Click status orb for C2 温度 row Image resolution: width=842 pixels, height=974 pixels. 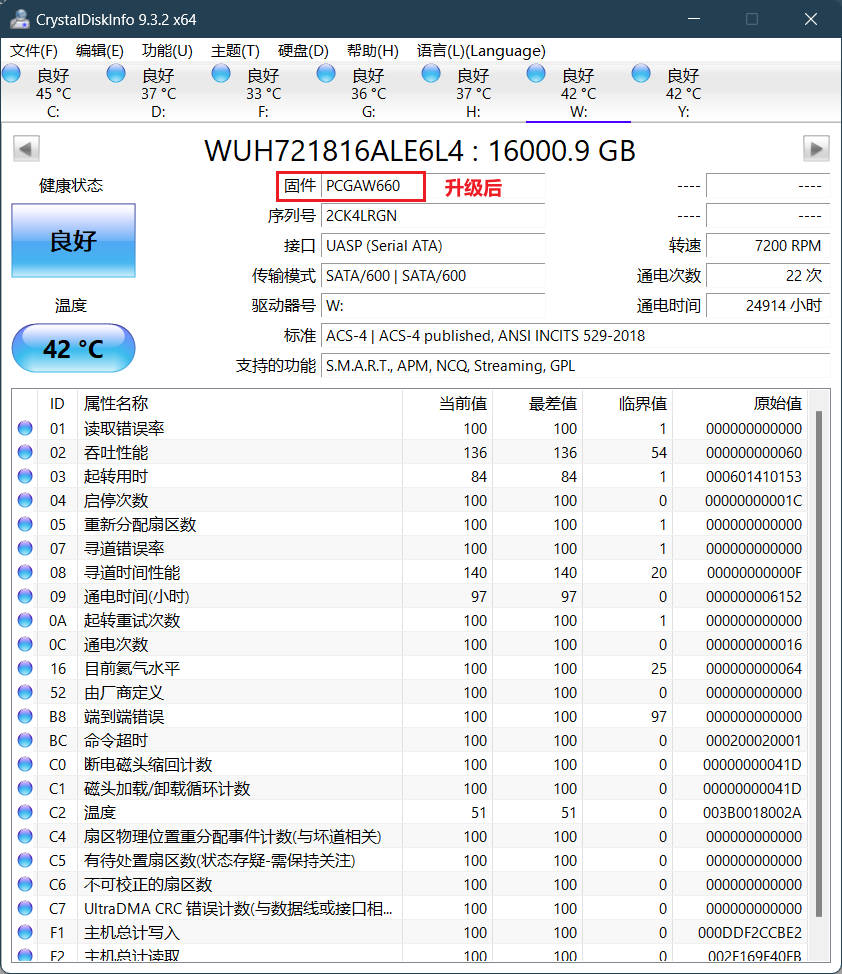[x=25, y=812]
